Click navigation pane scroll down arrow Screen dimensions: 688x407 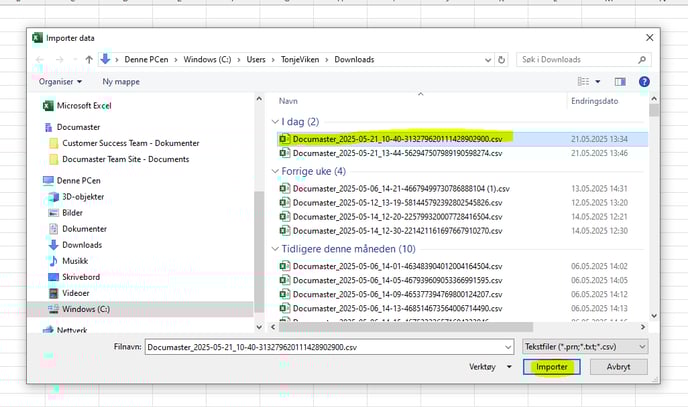259,327
